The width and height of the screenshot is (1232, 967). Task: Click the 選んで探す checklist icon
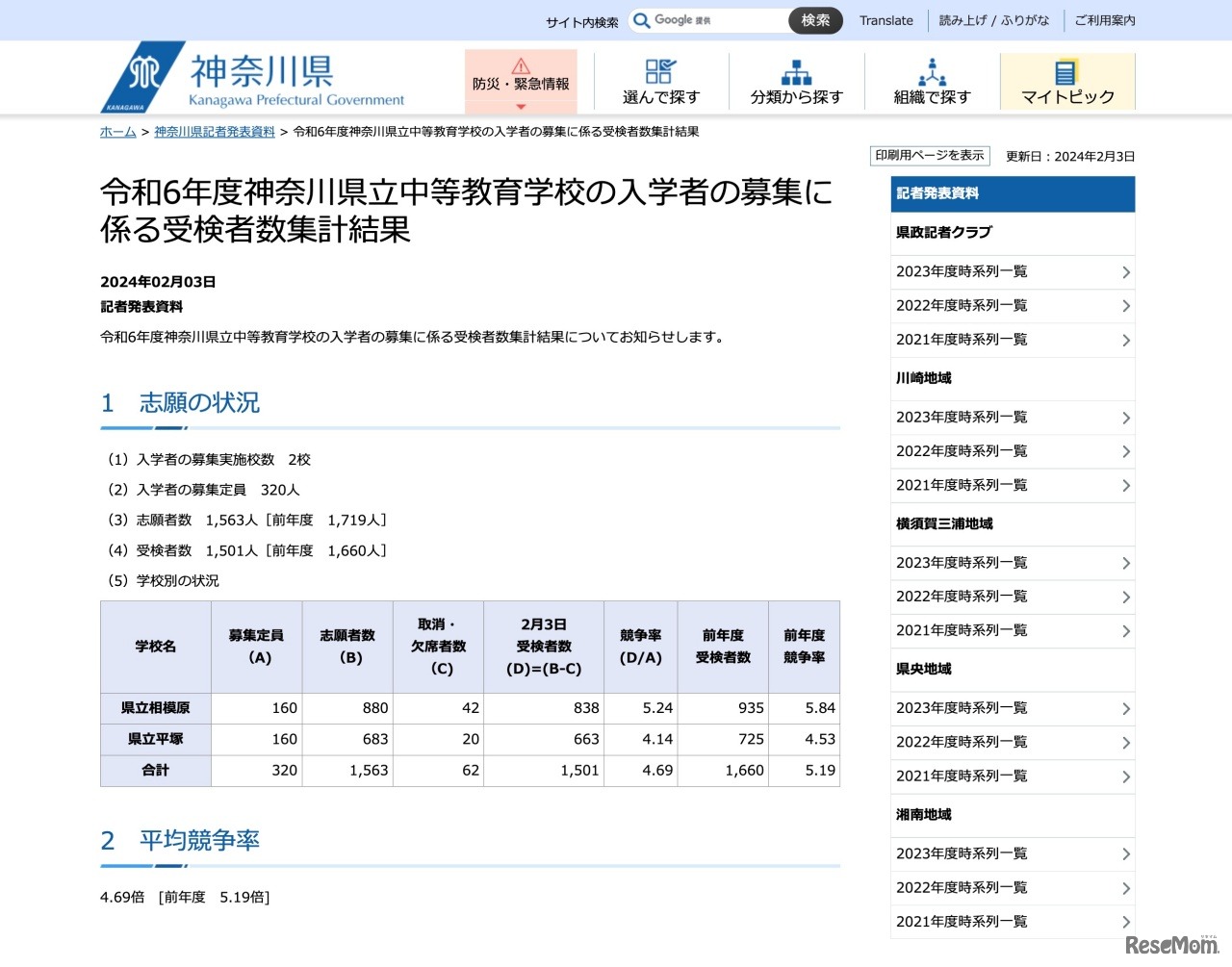point(660,71)
